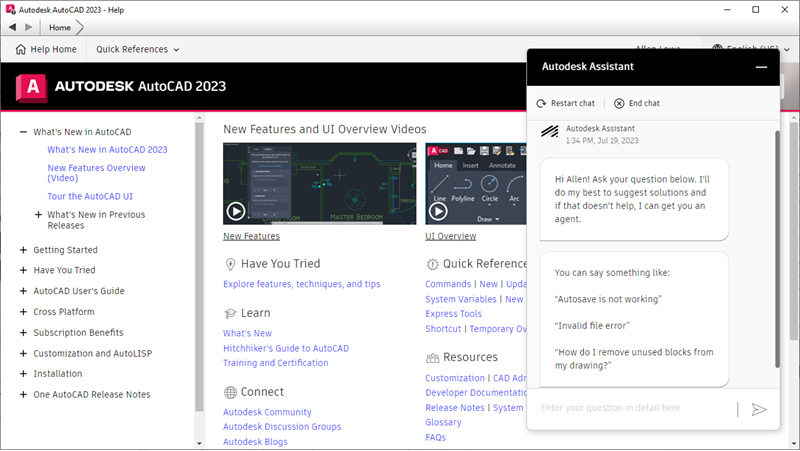Click the AutoCAD red A logo
Screen dimensions: 800x451
point(32,87)
